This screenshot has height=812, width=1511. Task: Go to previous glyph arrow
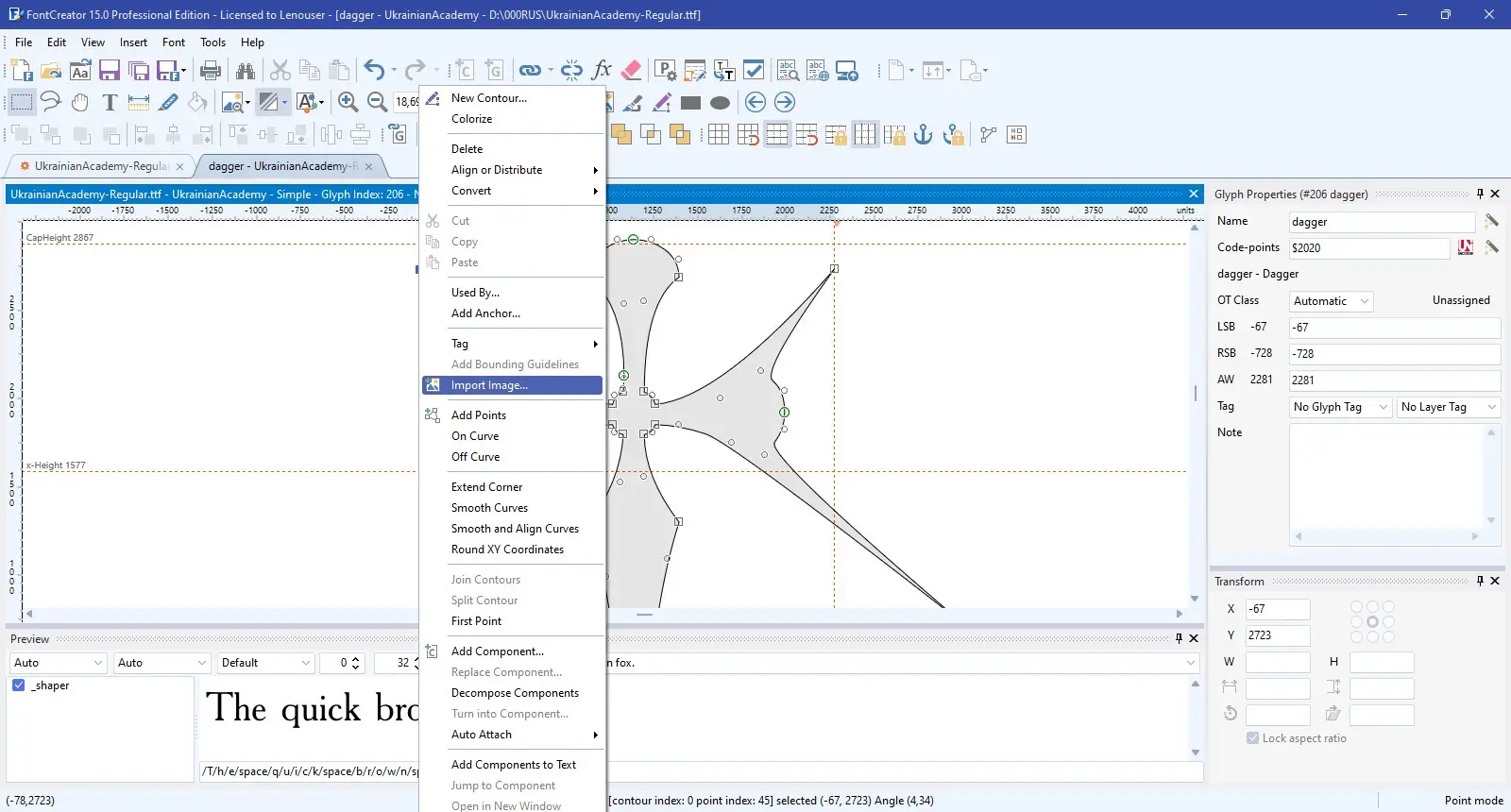click(755, 102)
